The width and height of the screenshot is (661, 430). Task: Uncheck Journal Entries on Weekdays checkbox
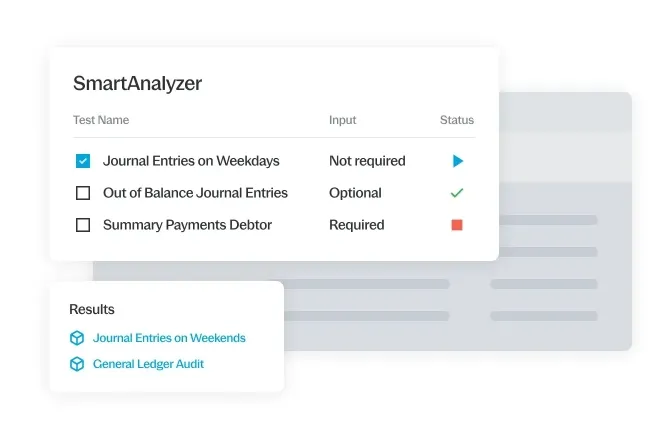point(83,161)
